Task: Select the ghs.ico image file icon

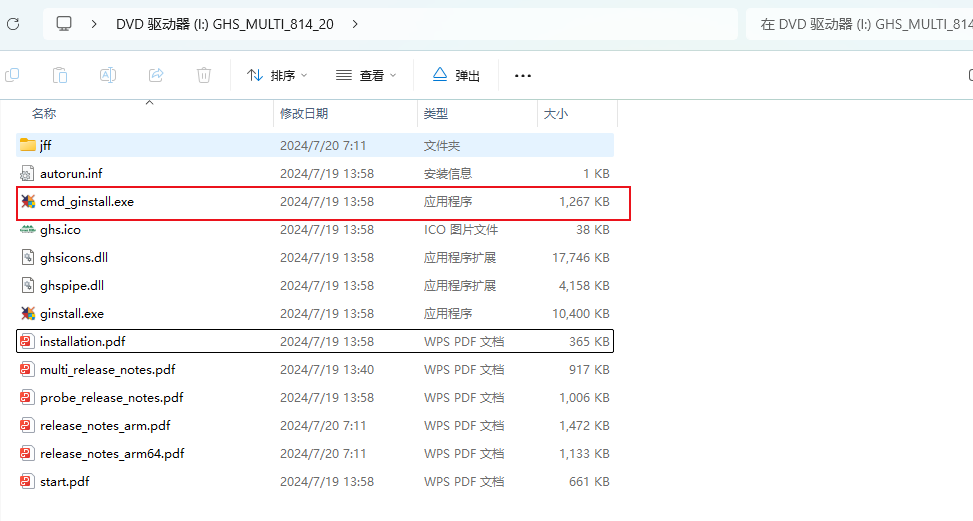Action: [x=28, y=229]
